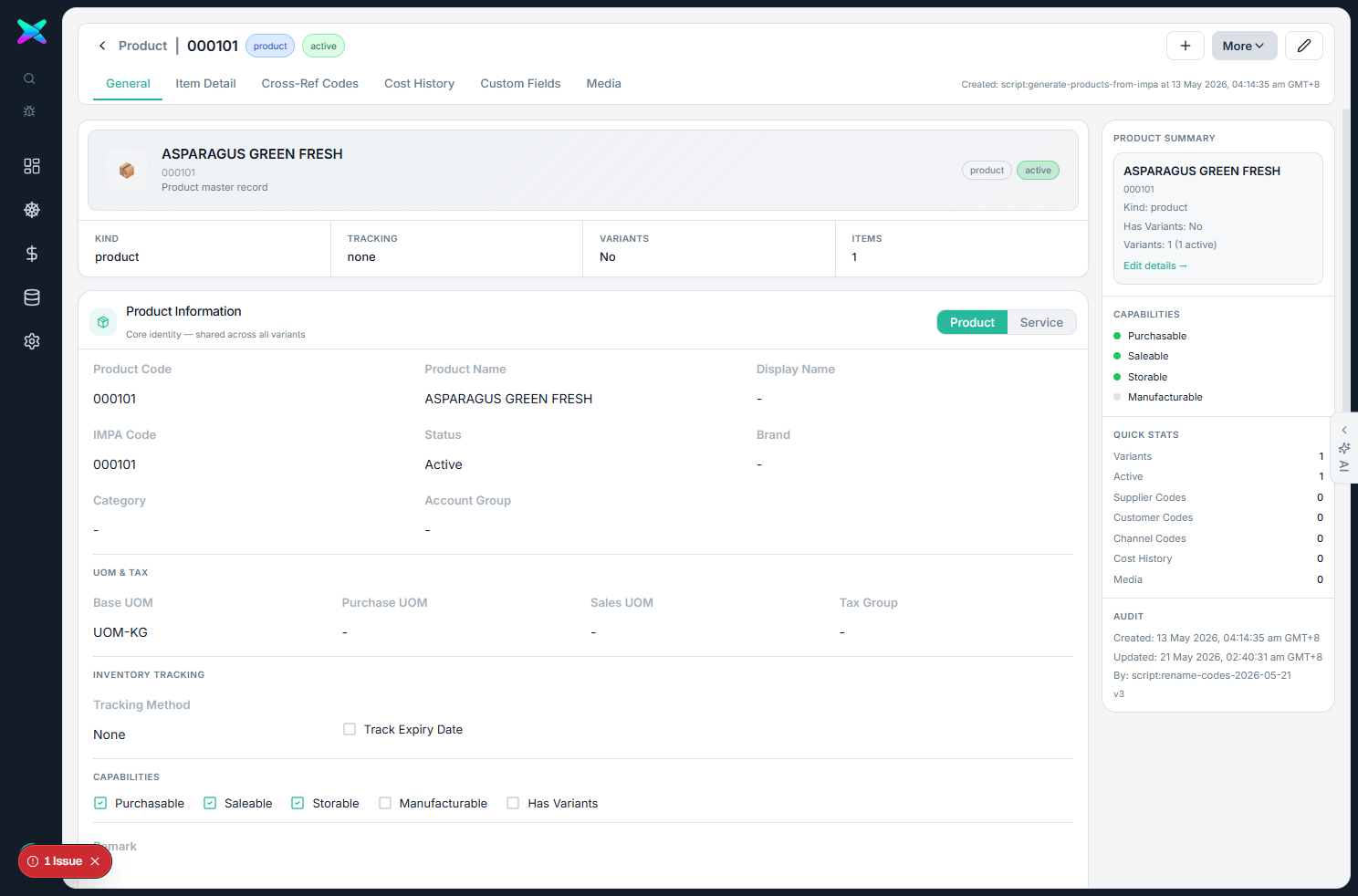
Task: Enable the Manufacturable checkbox
Action: pyautogui.click(x=385, y=803)
